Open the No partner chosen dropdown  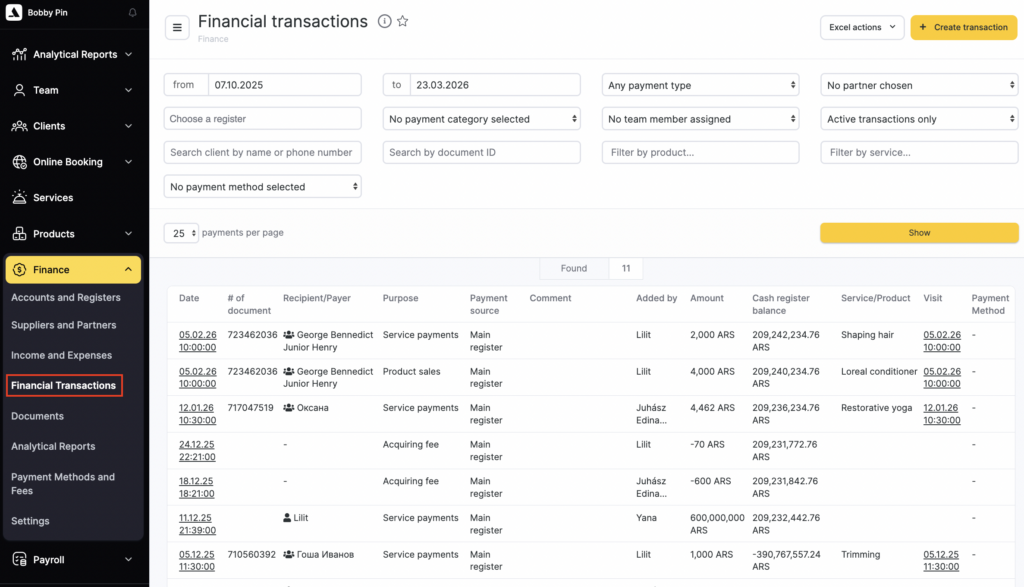(919, 86)
